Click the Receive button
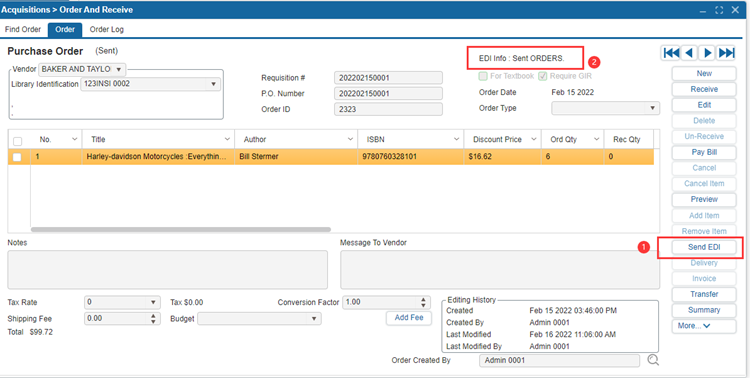This screenshot has height=378, width=750. pos(704,89)
